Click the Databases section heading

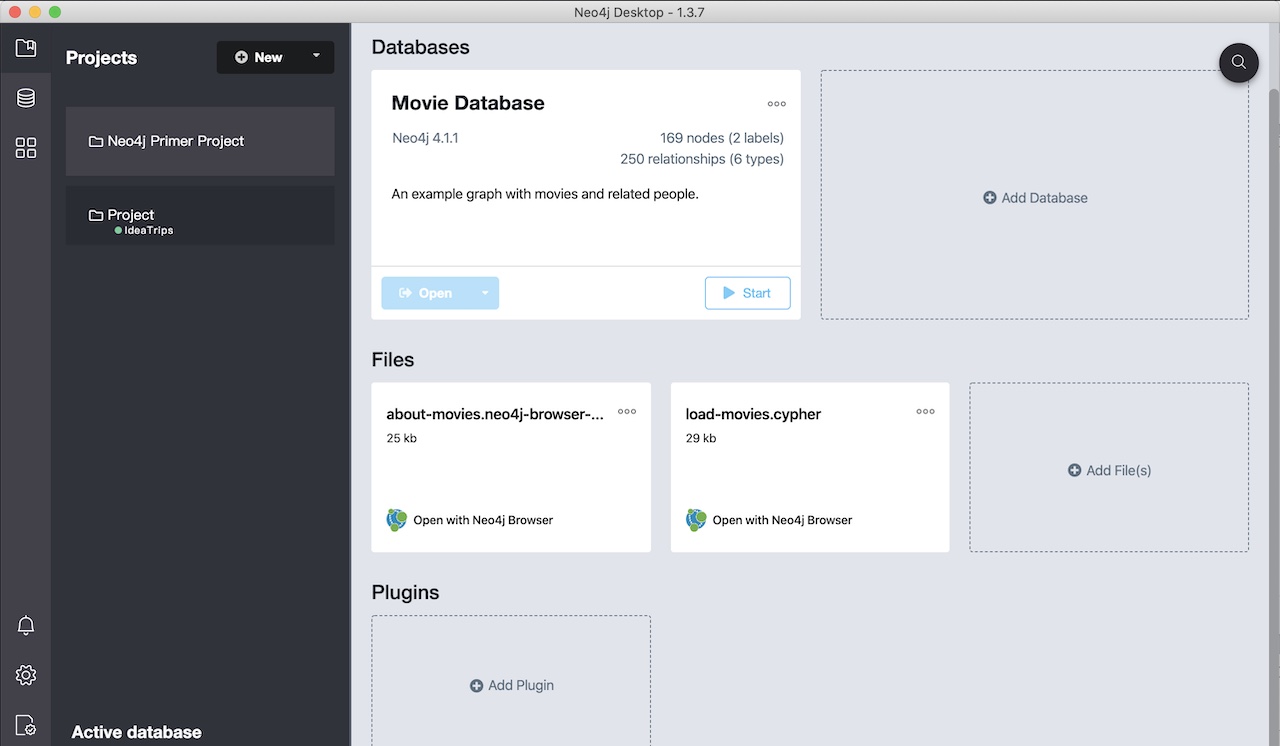tap(420, 47)
